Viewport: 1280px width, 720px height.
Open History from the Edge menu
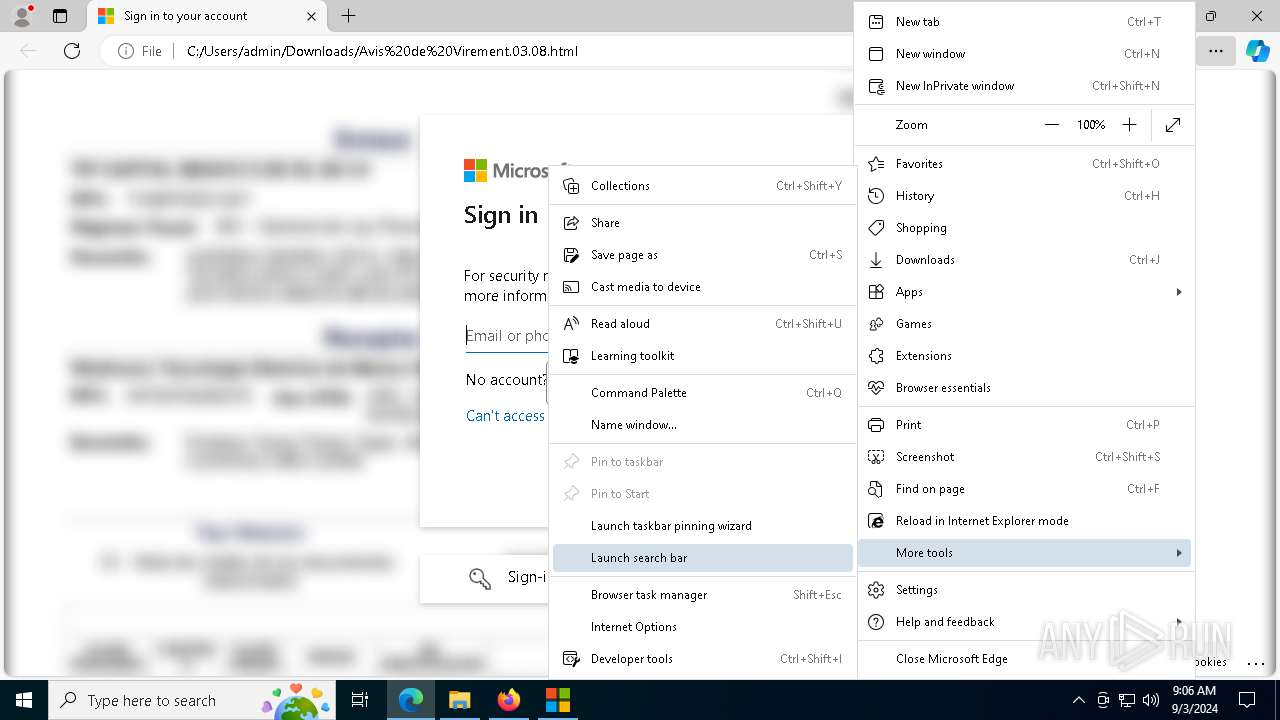[x=1025, y=196]
